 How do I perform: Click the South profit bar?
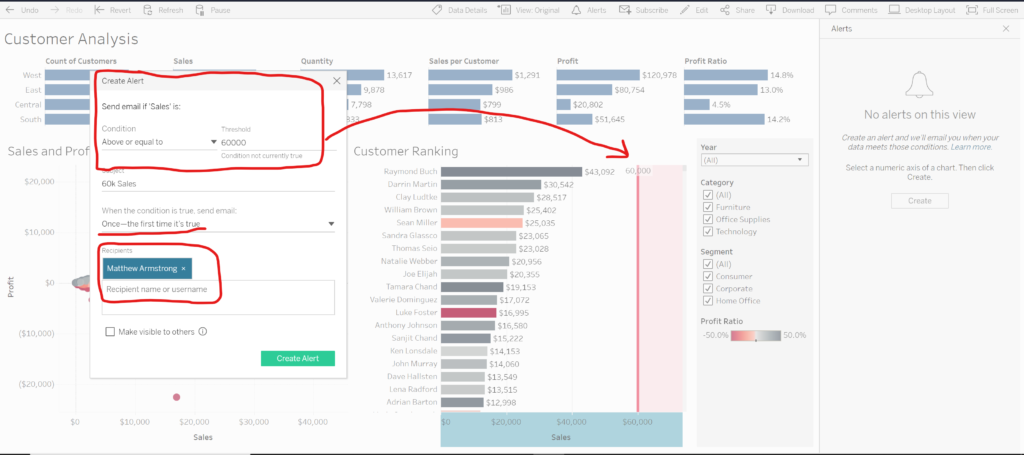click(575, 119)
